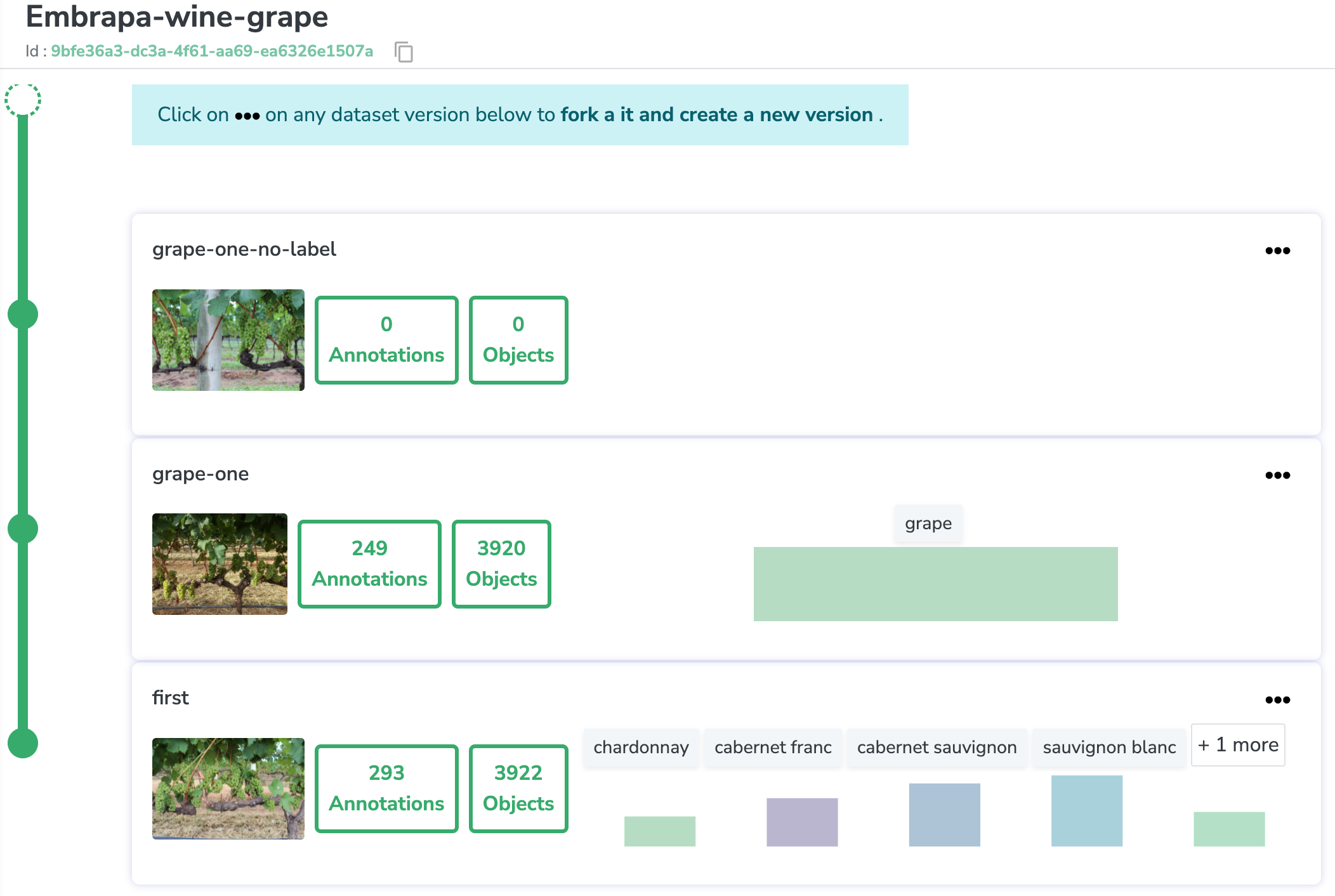
Task: Click the chardonnay green bar
Action: (660, 831)
